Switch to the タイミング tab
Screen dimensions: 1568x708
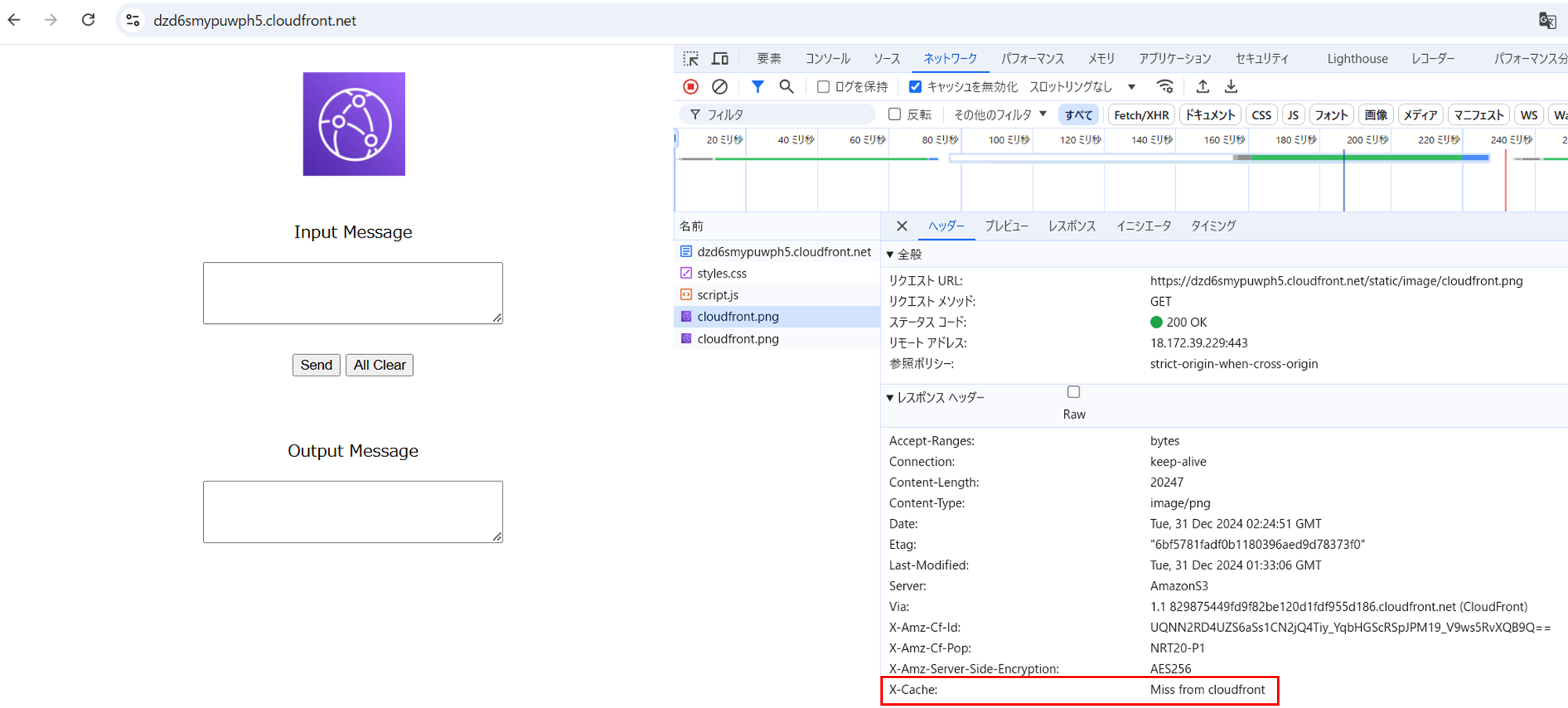click(1212, 226)
